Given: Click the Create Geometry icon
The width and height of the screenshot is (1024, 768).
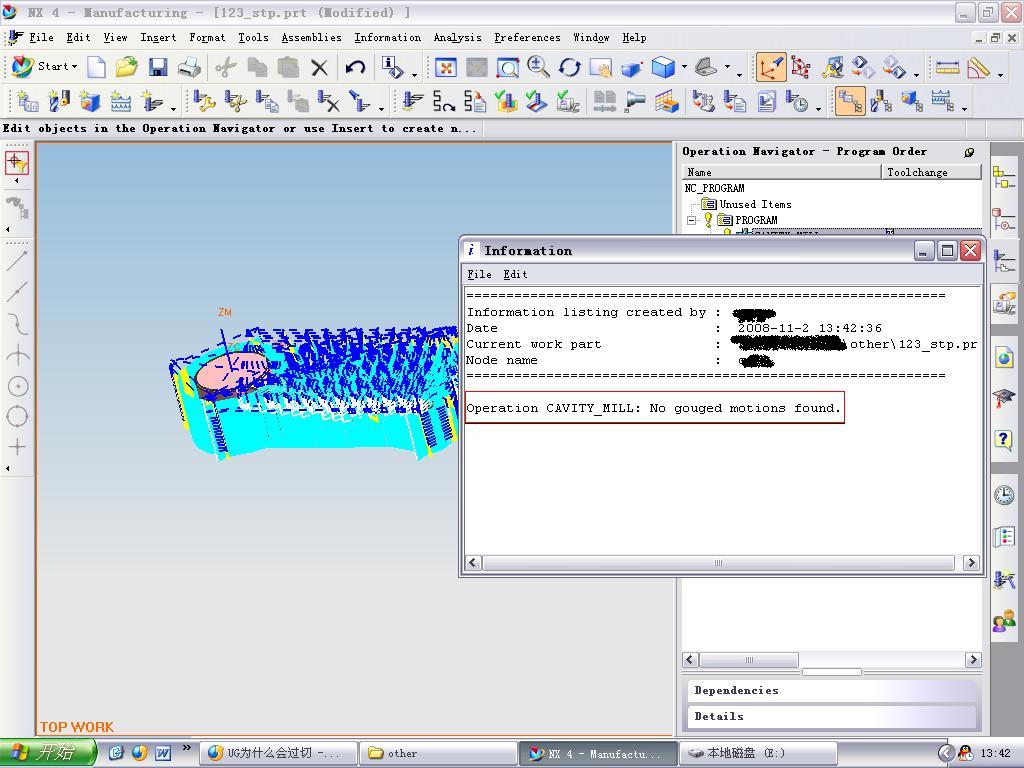Looking at the screenshot, I should 89,101.
